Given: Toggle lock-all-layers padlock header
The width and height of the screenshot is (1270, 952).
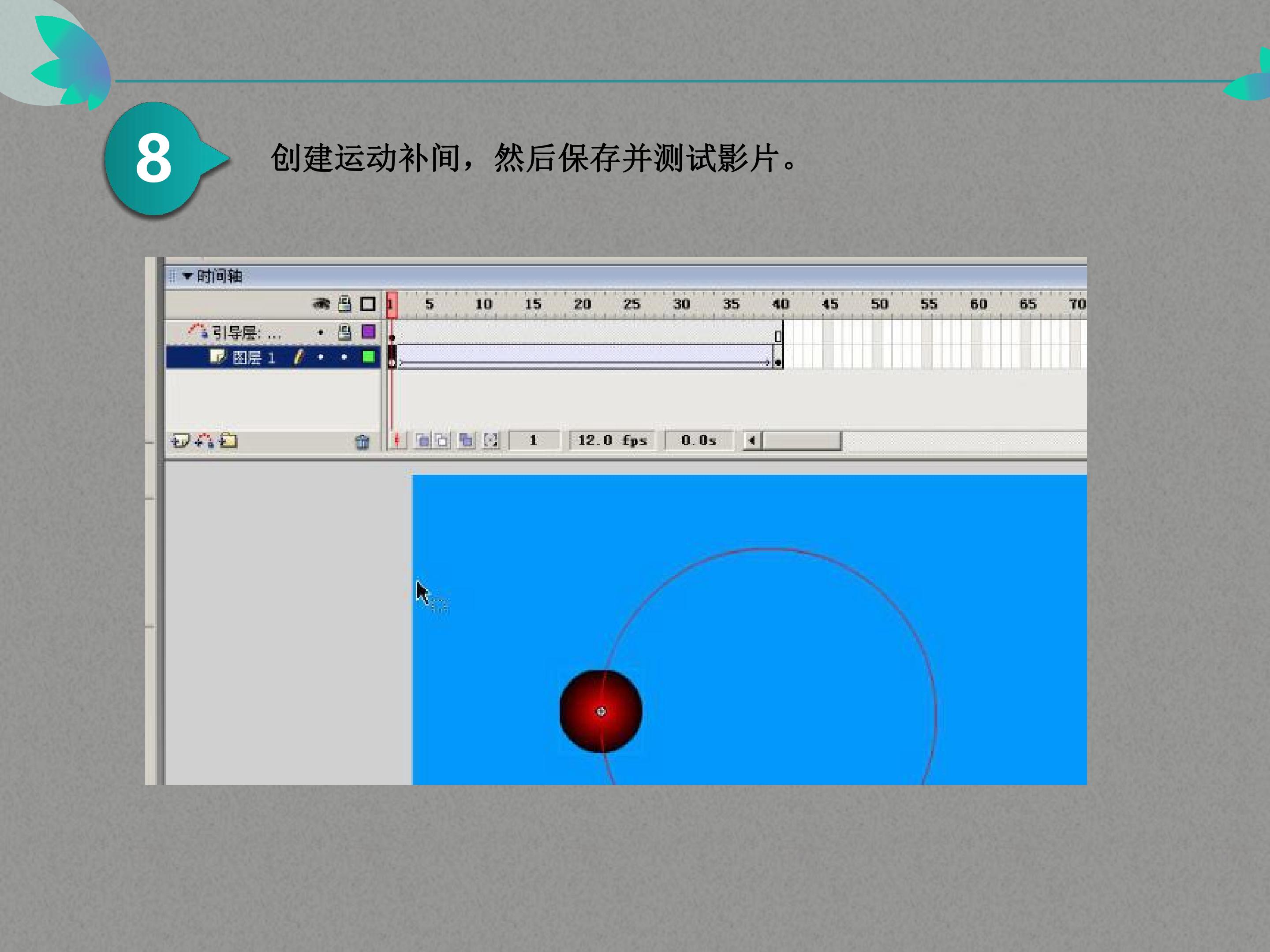Looking at the screenshot, I should [344, 304].
